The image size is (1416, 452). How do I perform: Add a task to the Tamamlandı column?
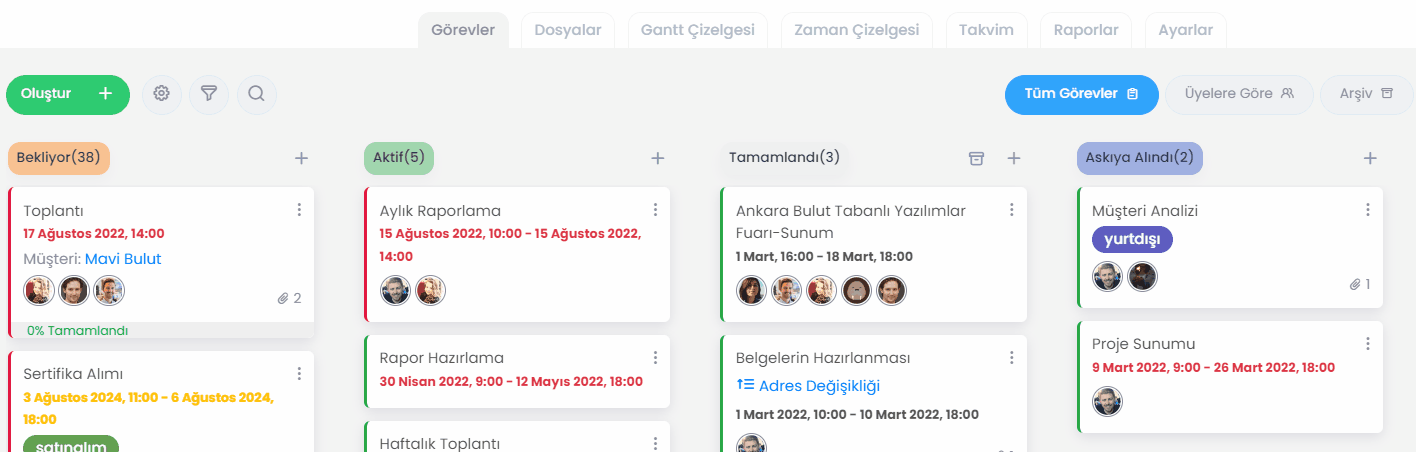pos(1014,158)
